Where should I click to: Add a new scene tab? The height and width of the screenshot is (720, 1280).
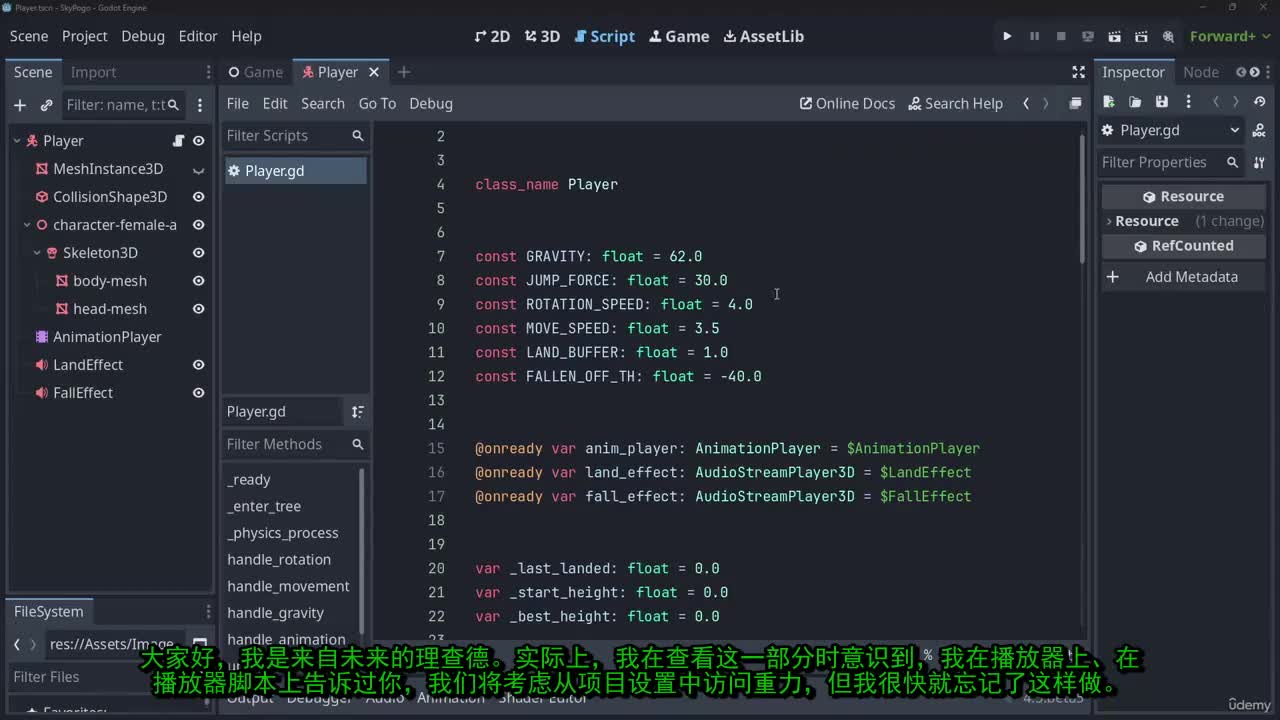404,72
